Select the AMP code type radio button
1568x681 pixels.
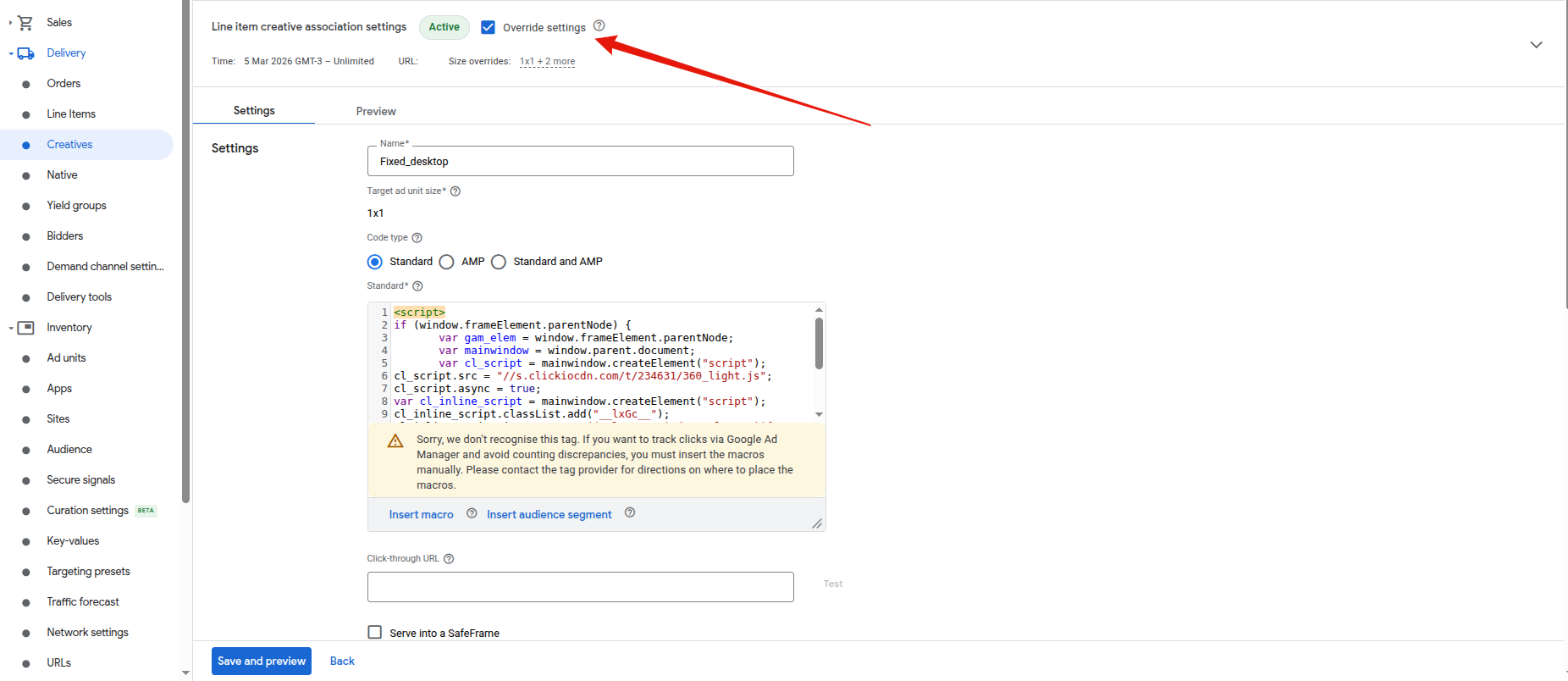tap(447, 262)
